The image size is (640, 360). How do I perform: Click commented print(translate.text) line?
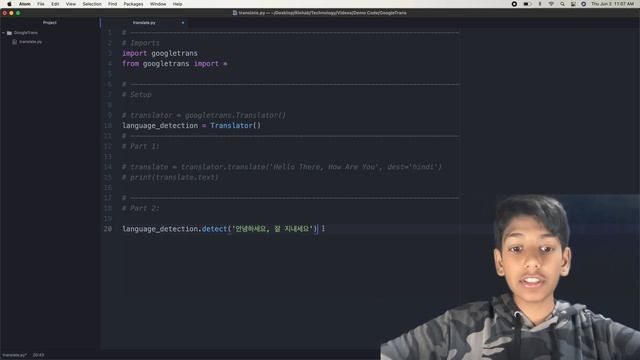170,178
